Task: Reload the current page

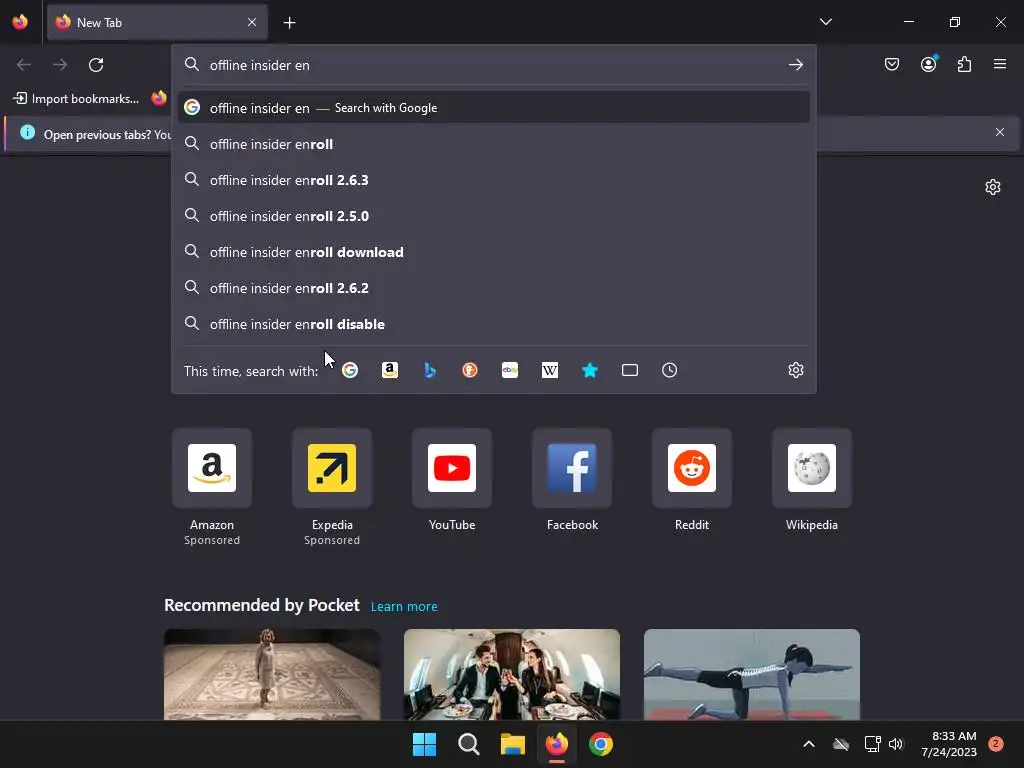Action: click(96, 65)
